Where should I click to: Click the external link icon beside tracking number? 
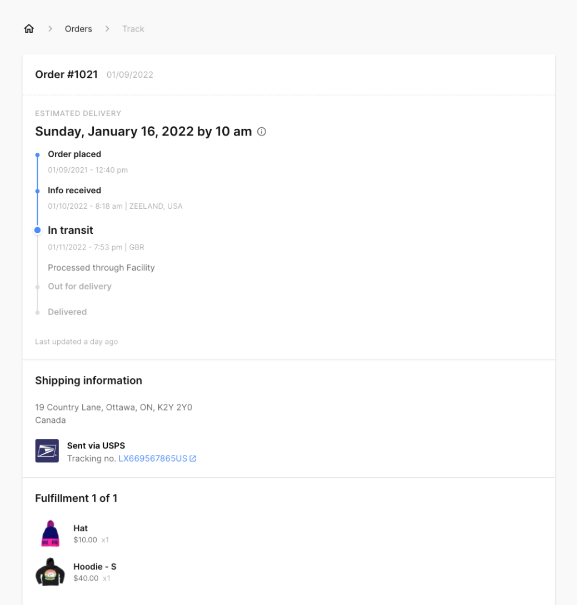193,458
